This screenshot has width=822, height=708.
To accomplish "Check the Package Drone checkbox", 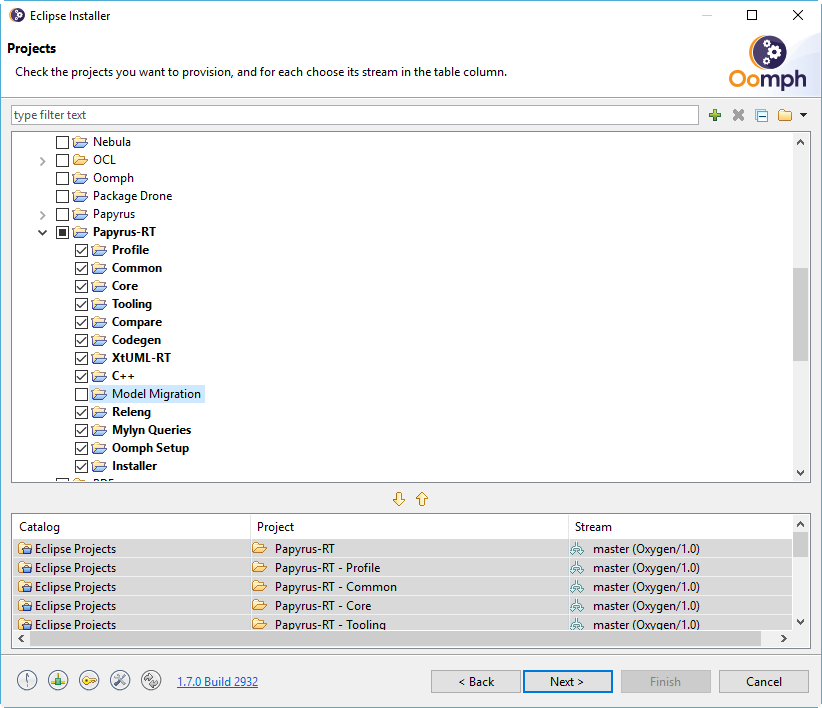I will 62,196.
